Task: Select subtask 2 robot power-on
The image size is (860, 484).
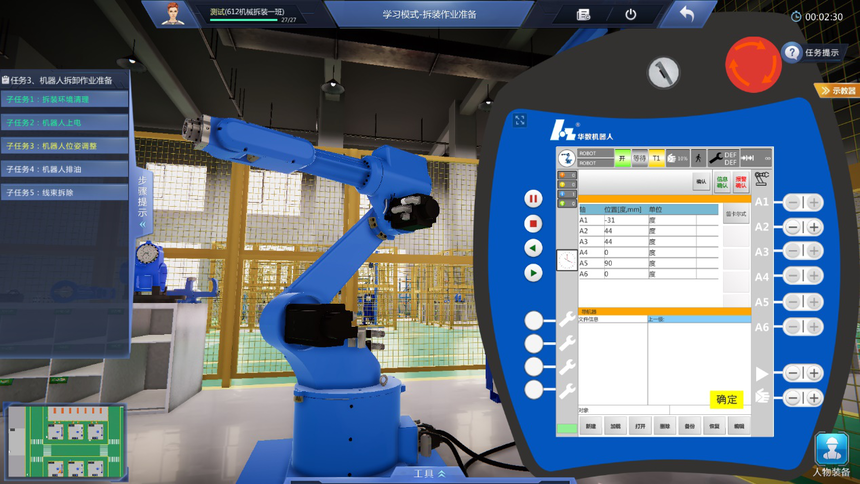Action: (x=64, y=123)
